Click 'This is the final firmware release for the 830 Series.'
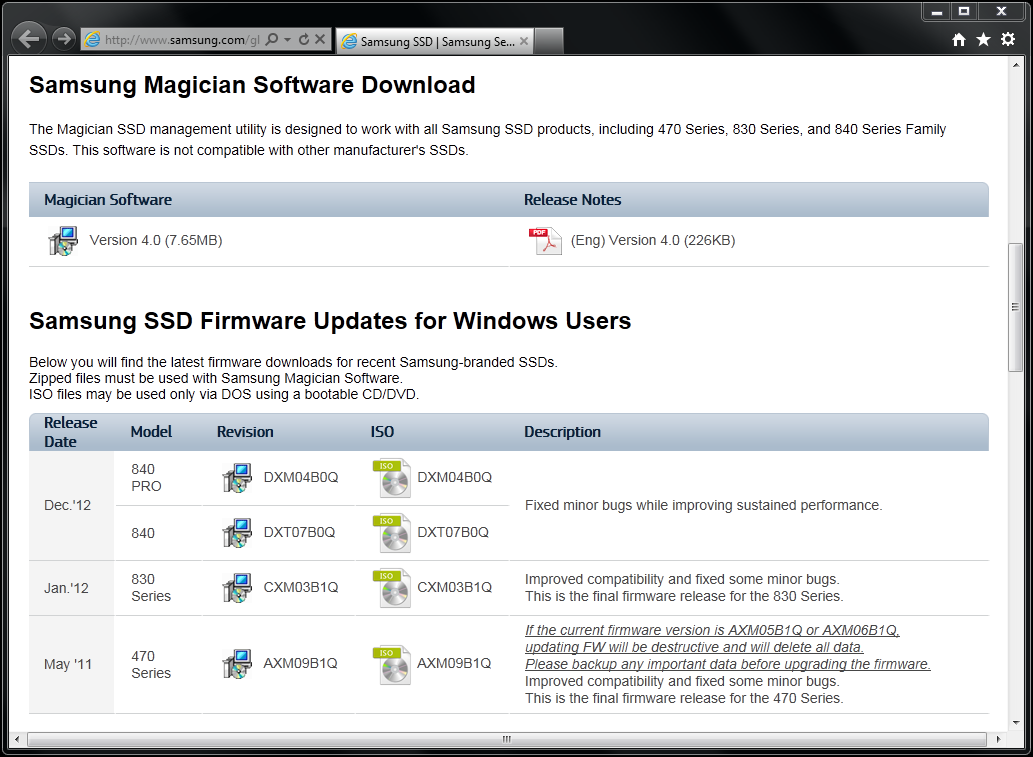1033x757 pixels. click(x=684, y=596)
